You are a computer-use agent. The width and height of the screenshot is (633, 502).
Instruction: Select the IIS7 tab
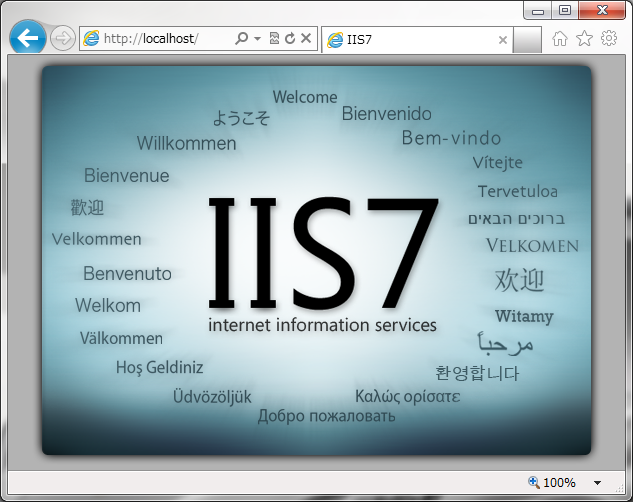click(x=417, y=40)
